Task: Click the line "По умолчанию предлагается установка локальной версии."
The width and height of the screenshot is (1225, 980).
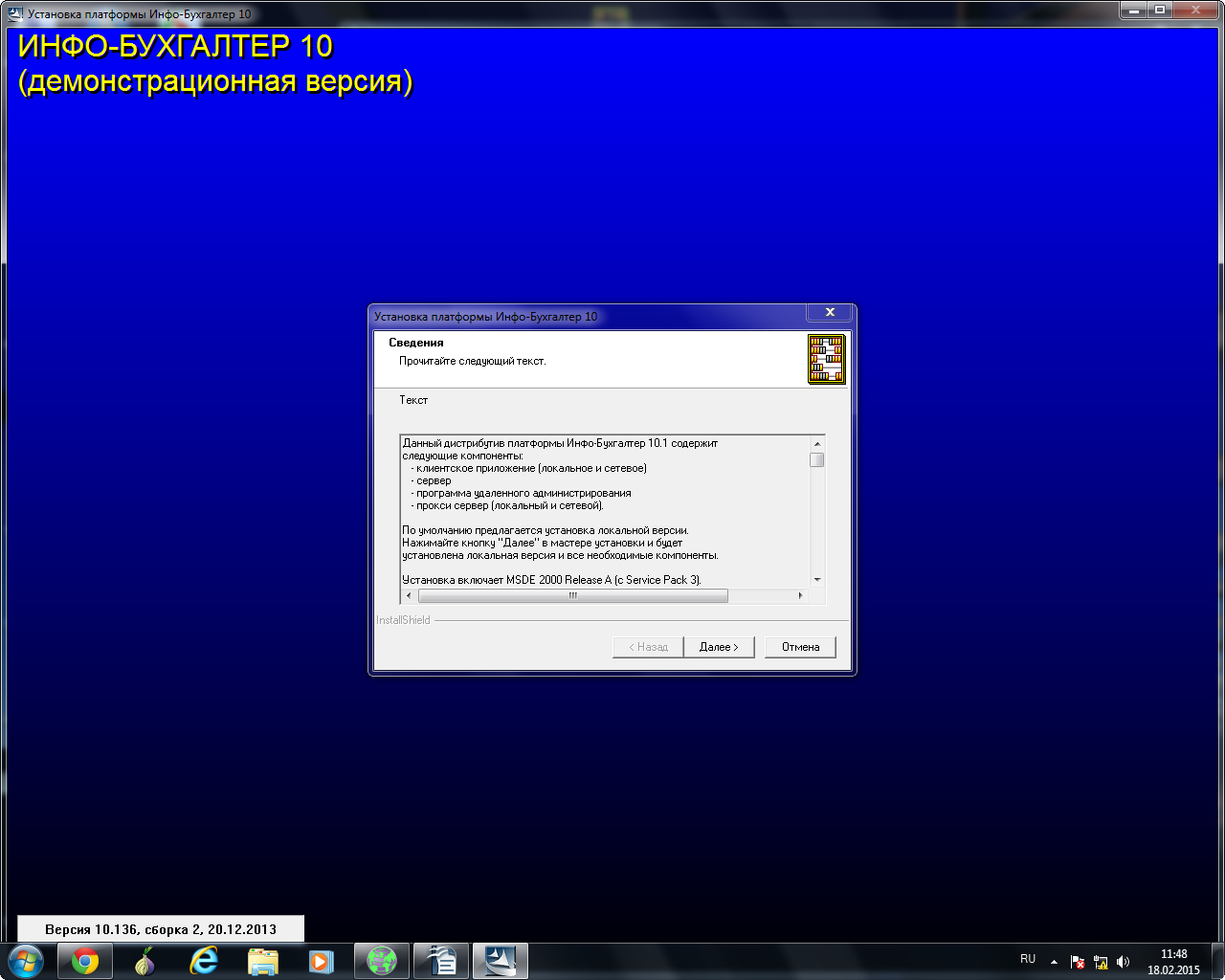Action: click(546, 530)
